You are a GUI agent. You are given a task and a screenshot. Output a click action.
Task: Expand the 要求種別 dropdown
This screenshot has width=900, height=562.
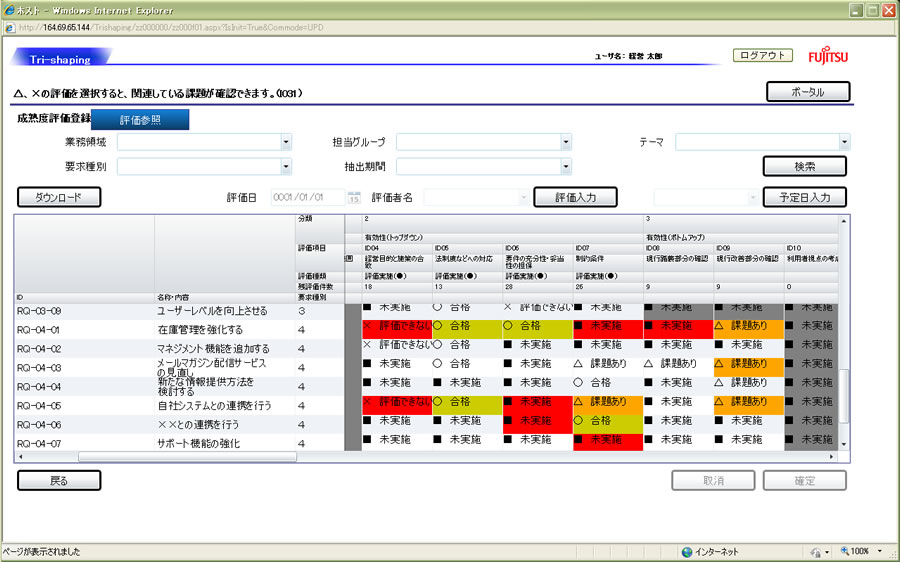coord(285,166)
